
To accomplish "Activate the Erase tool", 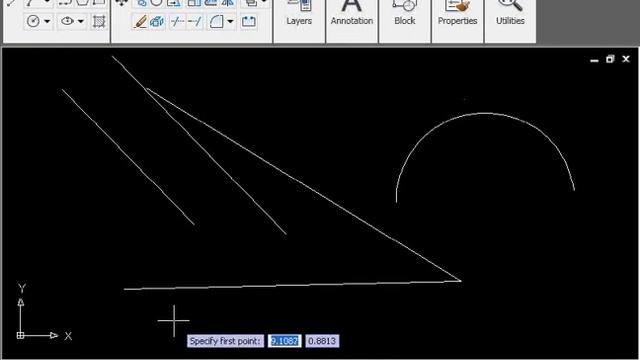I will pos(140,21).
